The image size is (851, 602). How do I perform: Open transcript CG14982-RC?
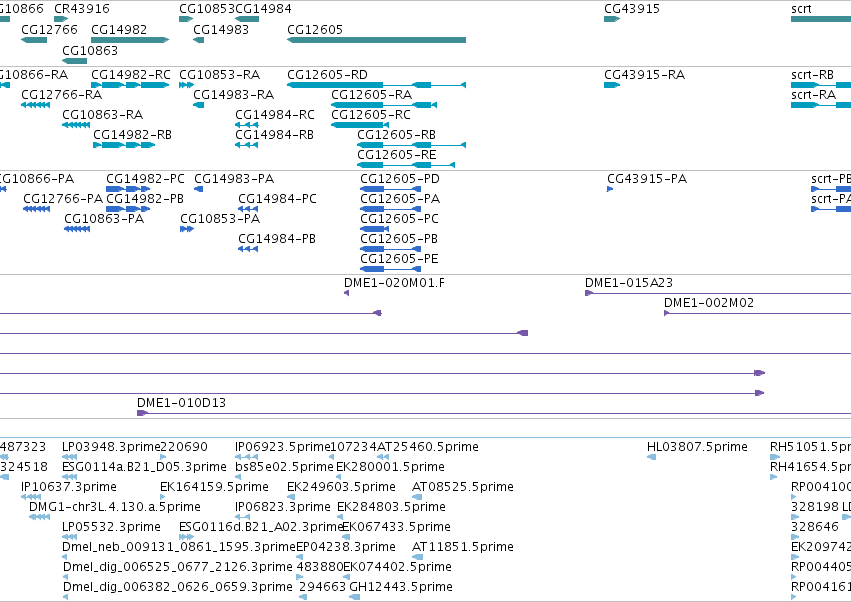coord(131,74)
